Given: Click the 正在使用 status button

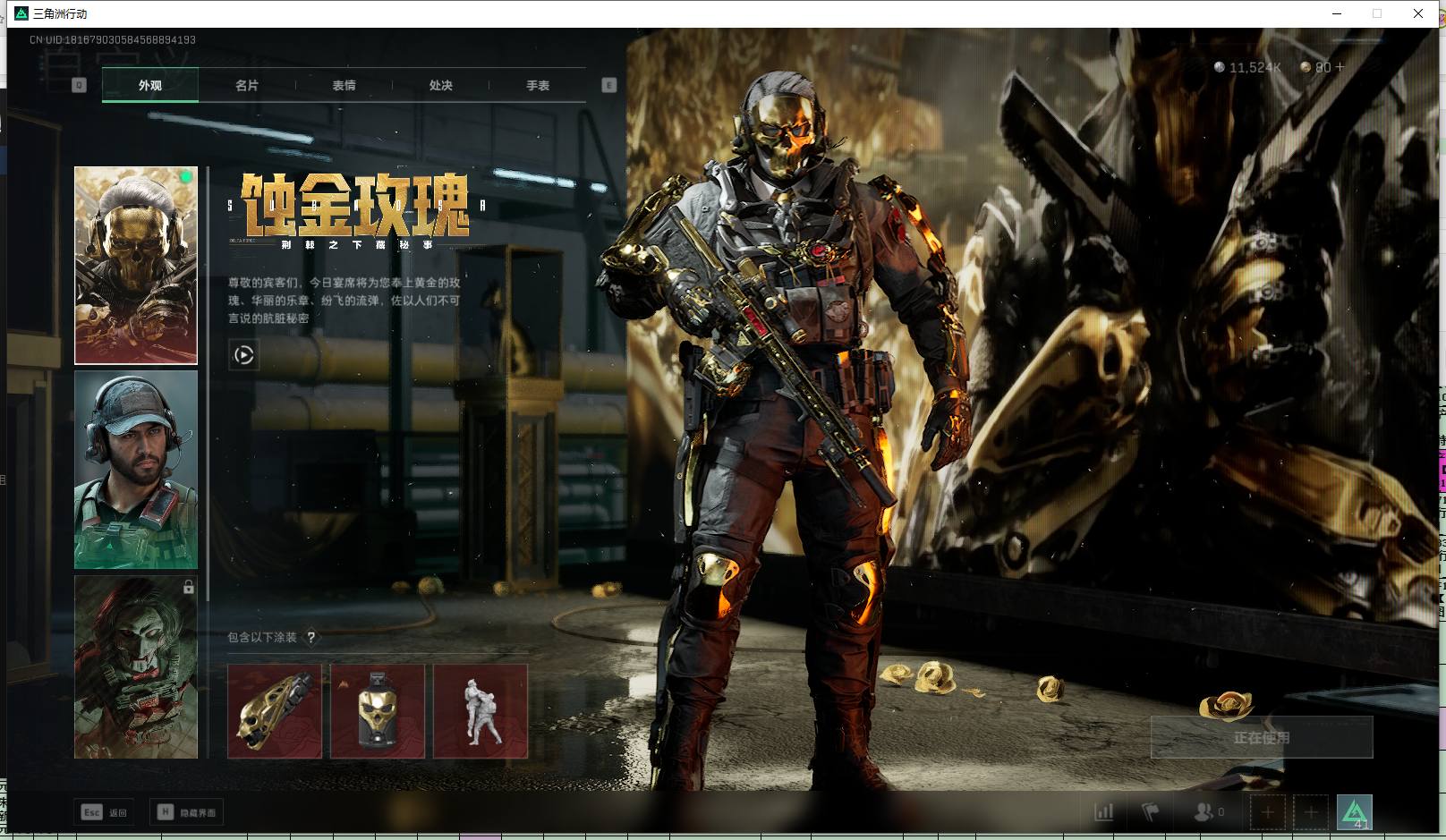Looking at the screenshot, I should (x=1261, y=738).
